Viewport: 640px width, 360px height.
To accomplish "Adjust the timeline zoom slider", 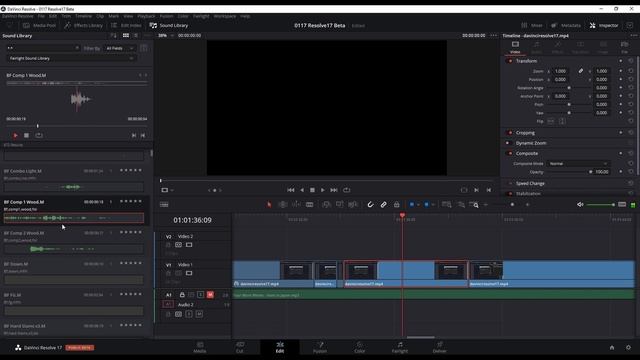I will (x=507, y=204).
